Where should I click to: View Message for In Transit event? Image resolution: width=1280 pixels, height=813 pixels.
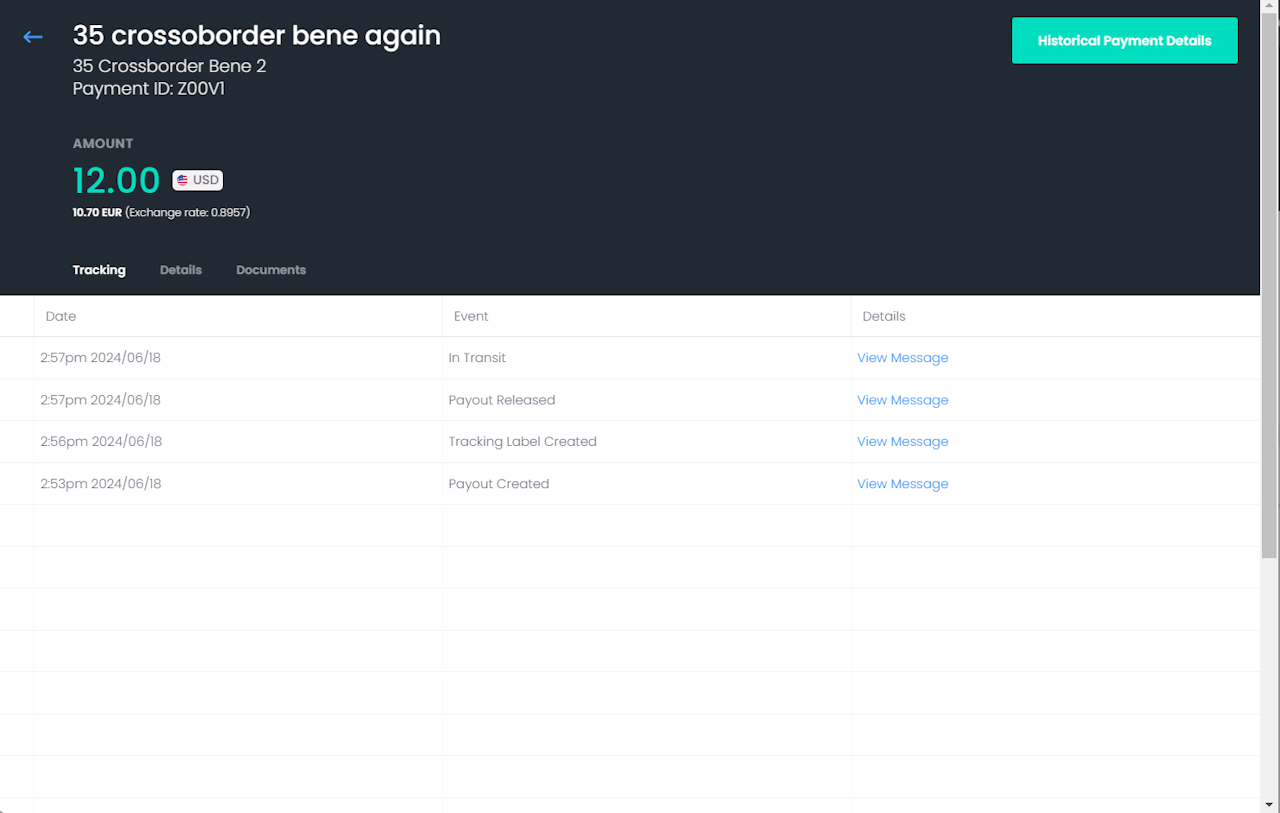[902, 358]
